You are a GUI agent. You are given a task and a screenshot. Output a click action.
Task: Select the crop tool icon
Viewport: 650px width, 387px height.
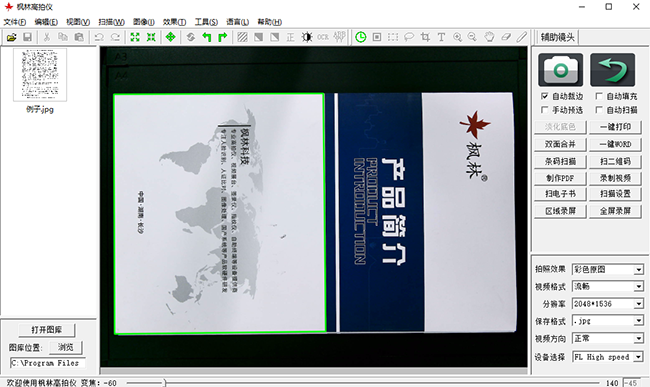[425, 37]
